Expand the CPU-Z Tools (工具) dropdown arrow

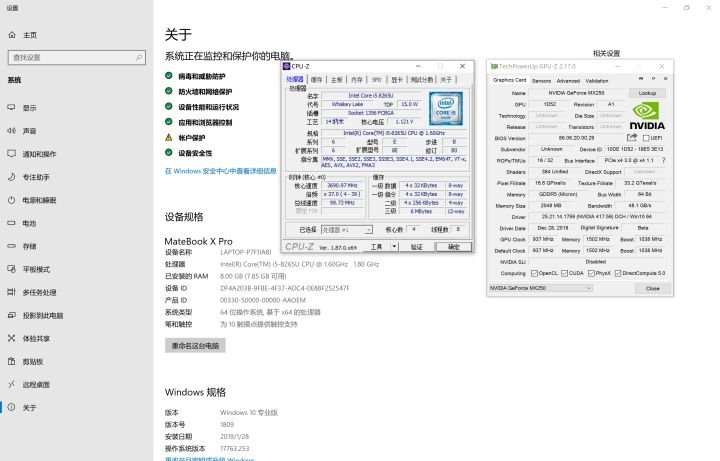click(x=394, y=247)
